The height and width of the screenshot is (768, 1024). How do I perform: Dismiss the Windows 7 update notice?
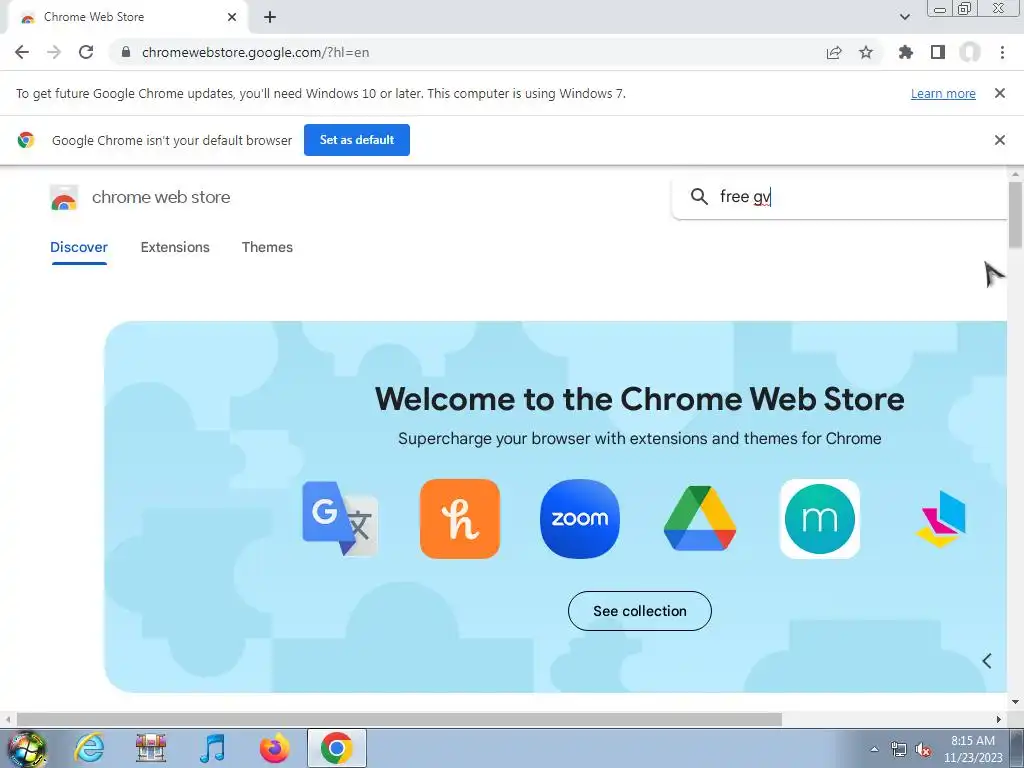pyautogui.click(x=1000, y=93)
